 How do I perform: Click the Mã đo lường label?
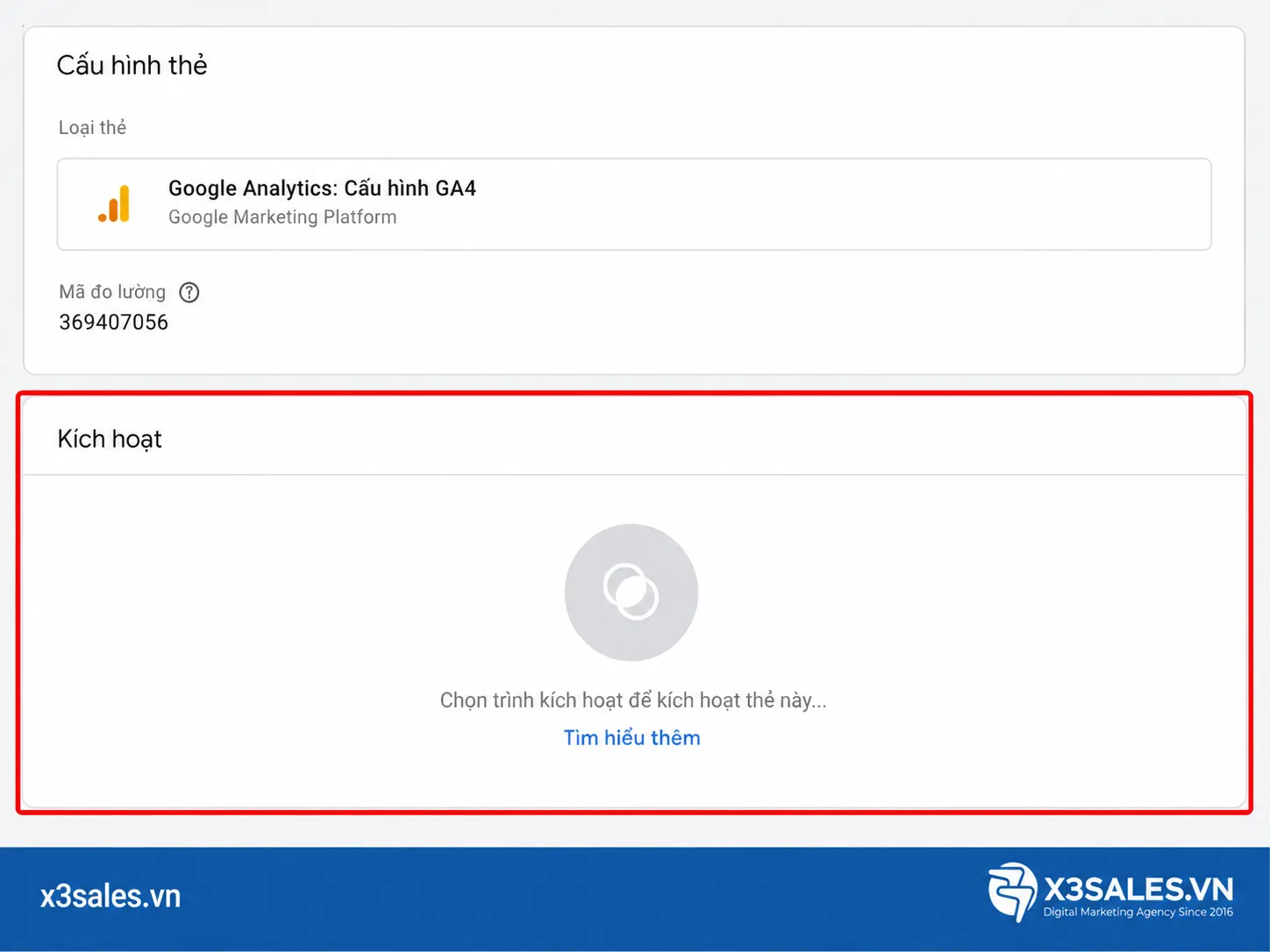(112, 292)
